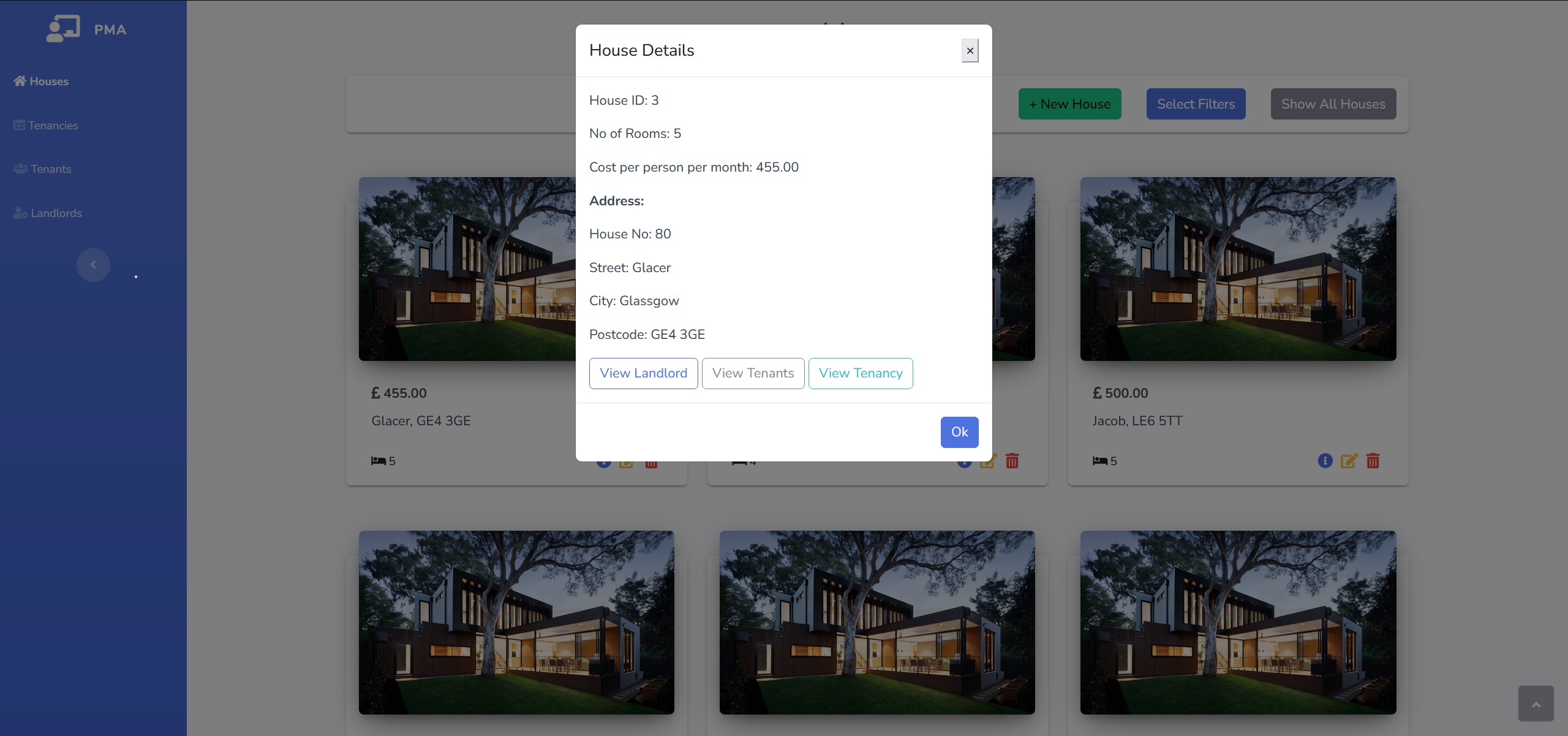Screen dimensions: 1568x736
Task: Click the PMA logo icon
Action: (63, 29)
